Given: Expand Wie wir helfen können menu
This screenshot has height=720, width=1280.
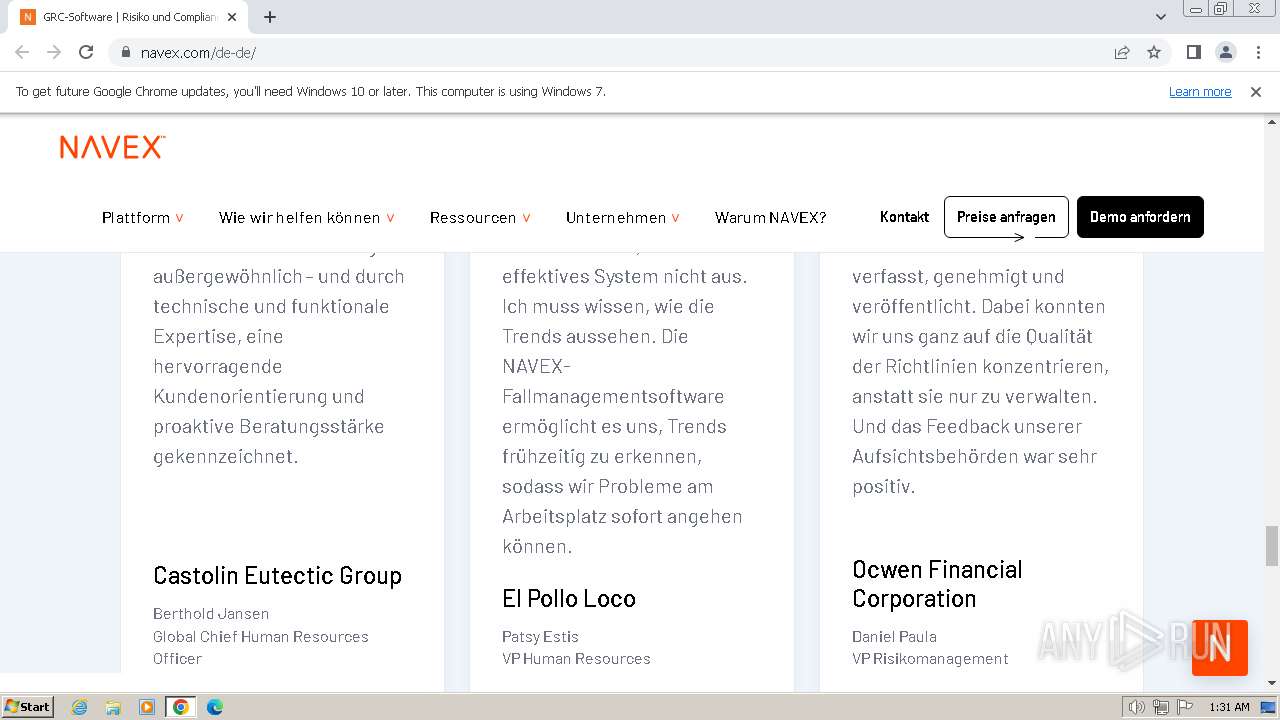Looking at the screenshot, I should (x=307, y=217).
